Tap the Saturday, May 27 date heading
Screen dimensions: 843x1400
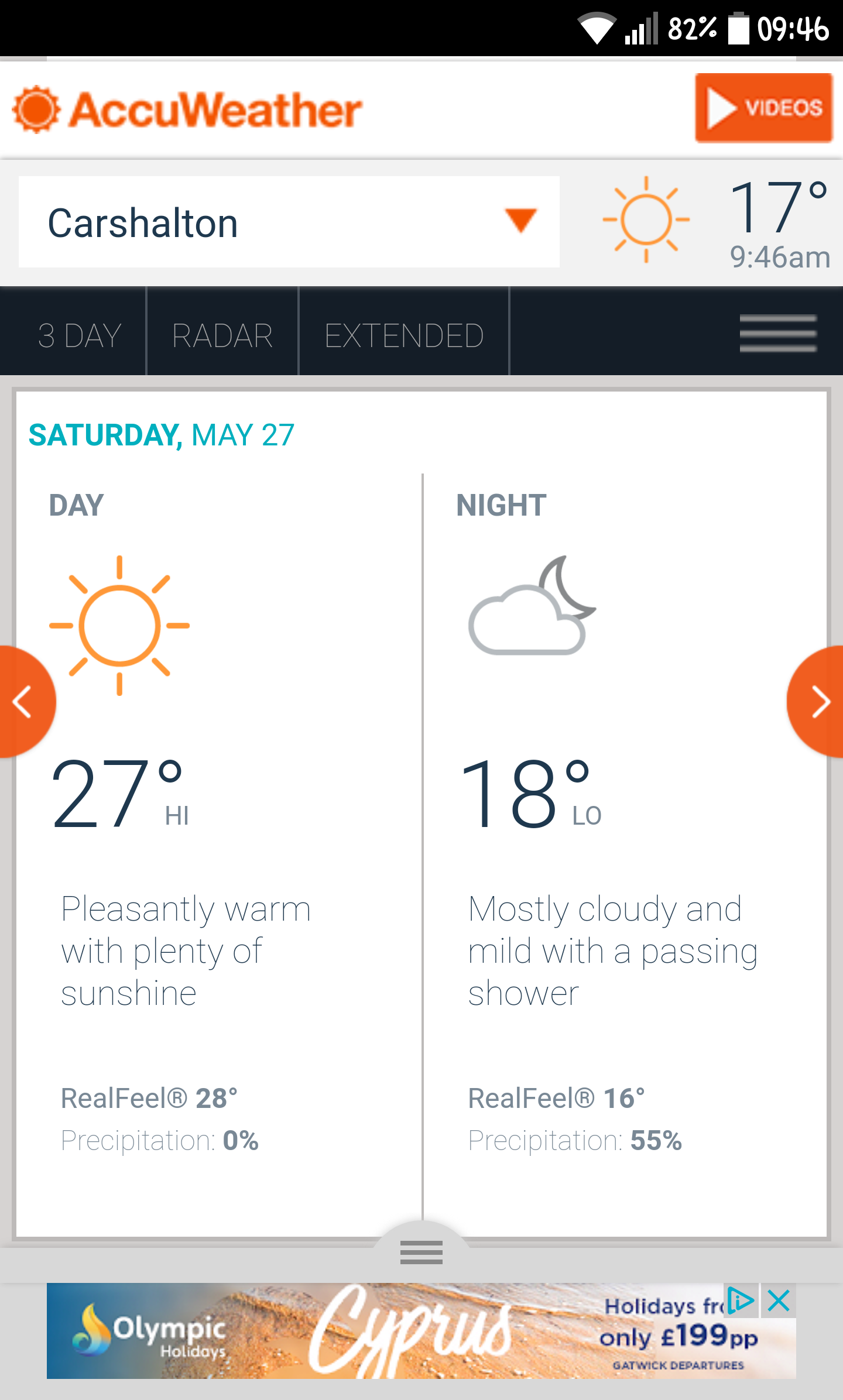click(x=162, y=435)
